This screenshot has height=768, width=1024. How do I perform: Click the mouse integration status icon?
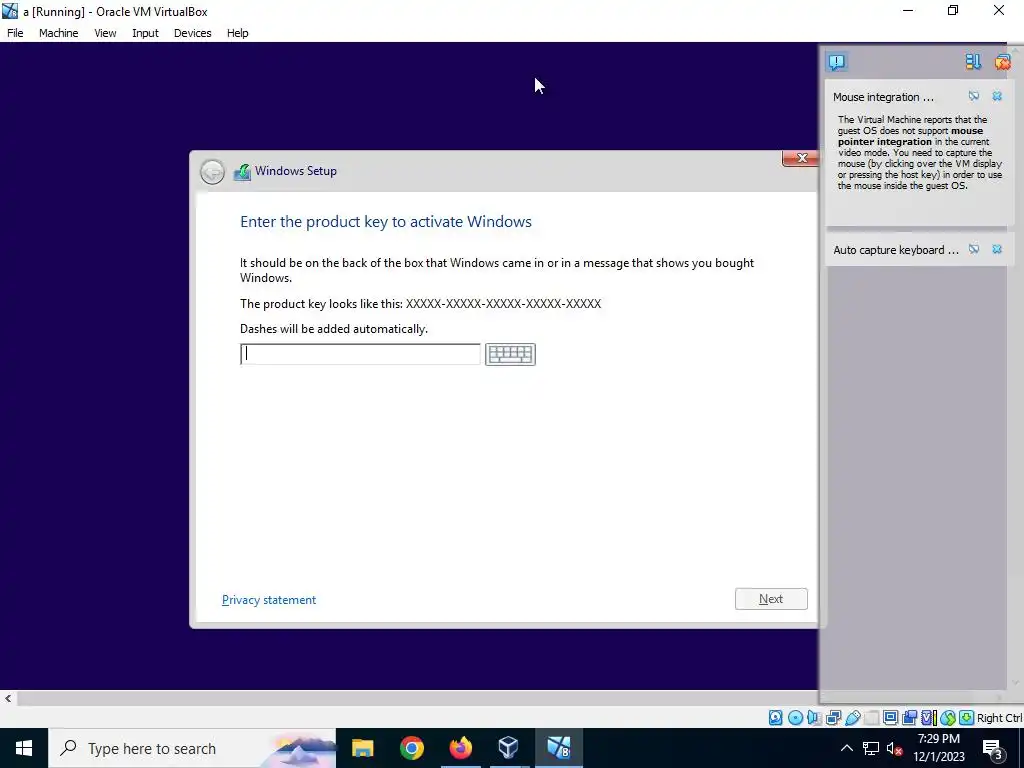[x=948, y=718]
